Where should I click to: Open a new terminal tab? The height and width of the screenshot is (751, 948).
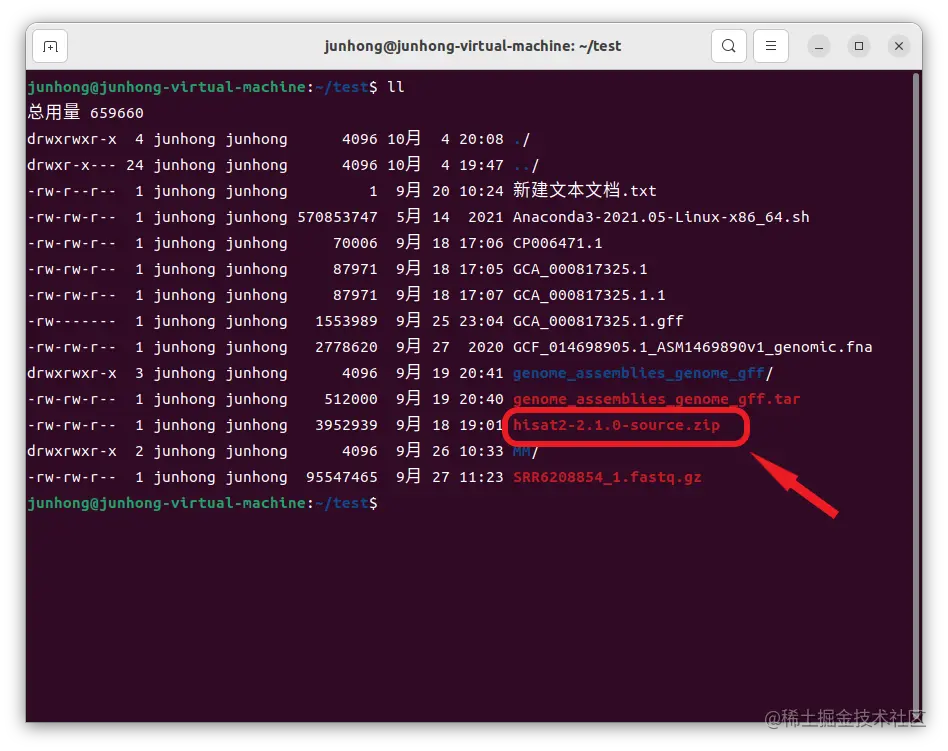pyautogui.click(x=50, y=46)
